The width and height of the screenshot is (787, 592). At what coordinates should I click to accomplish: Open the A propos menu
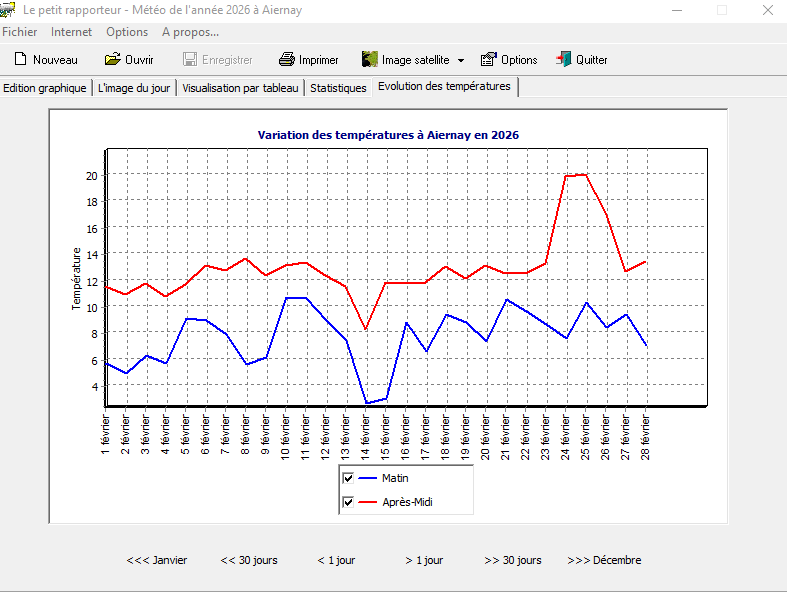(190, 32)
